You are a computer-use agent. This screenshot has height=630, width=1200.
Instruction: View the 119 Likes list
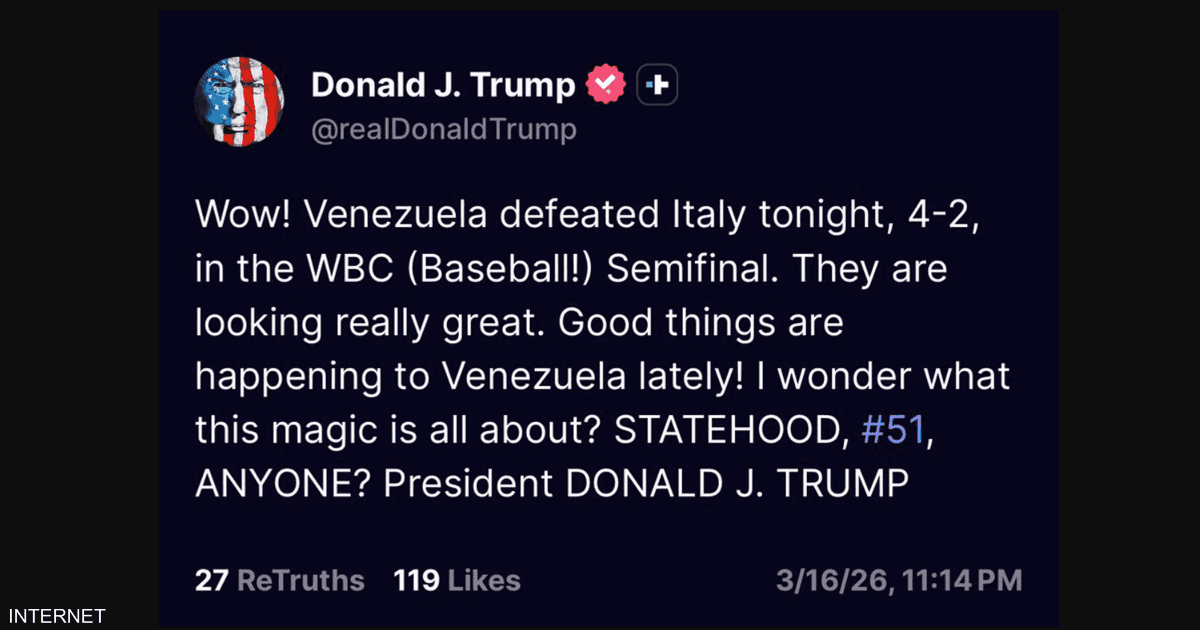[x=456, y=580]
